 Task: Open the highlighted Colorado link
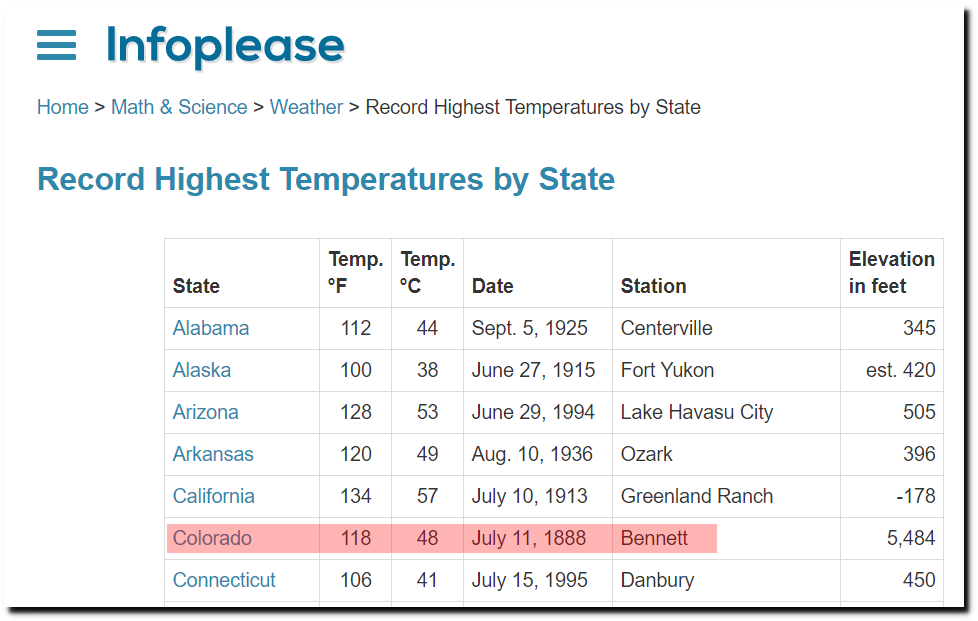point(212,538)
